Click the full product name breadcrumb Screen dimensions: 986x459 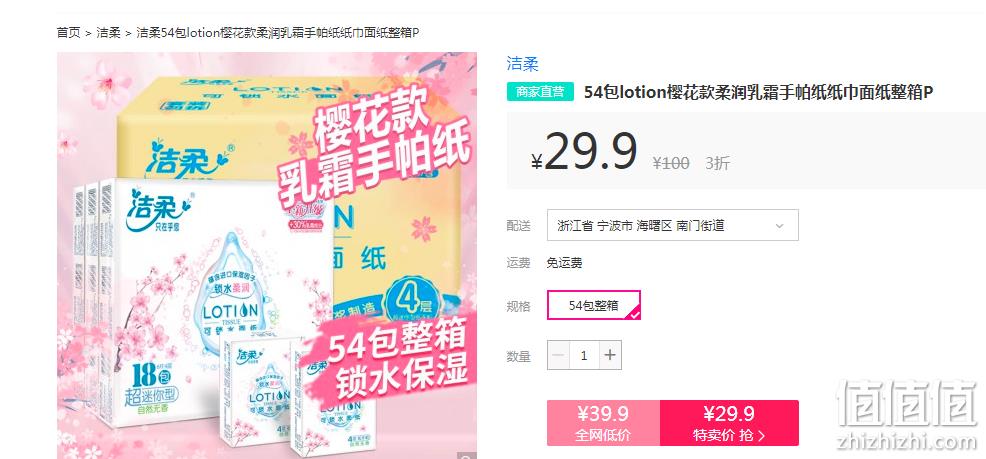278,33
